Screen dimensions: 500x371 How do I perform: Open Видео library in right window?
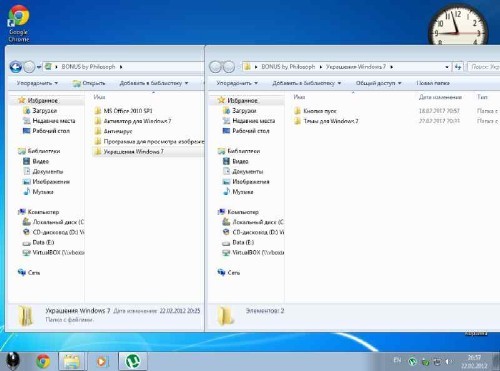point(235,161)
